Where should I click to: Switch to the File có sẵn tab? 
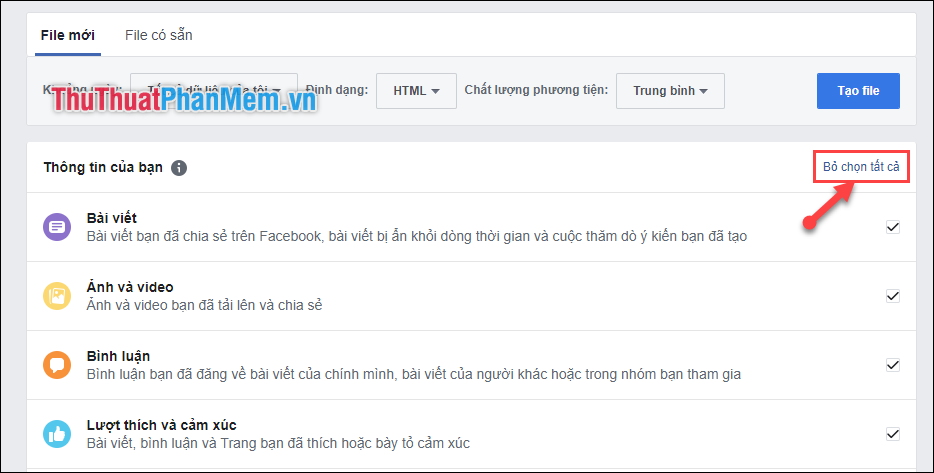click(159, 35)
